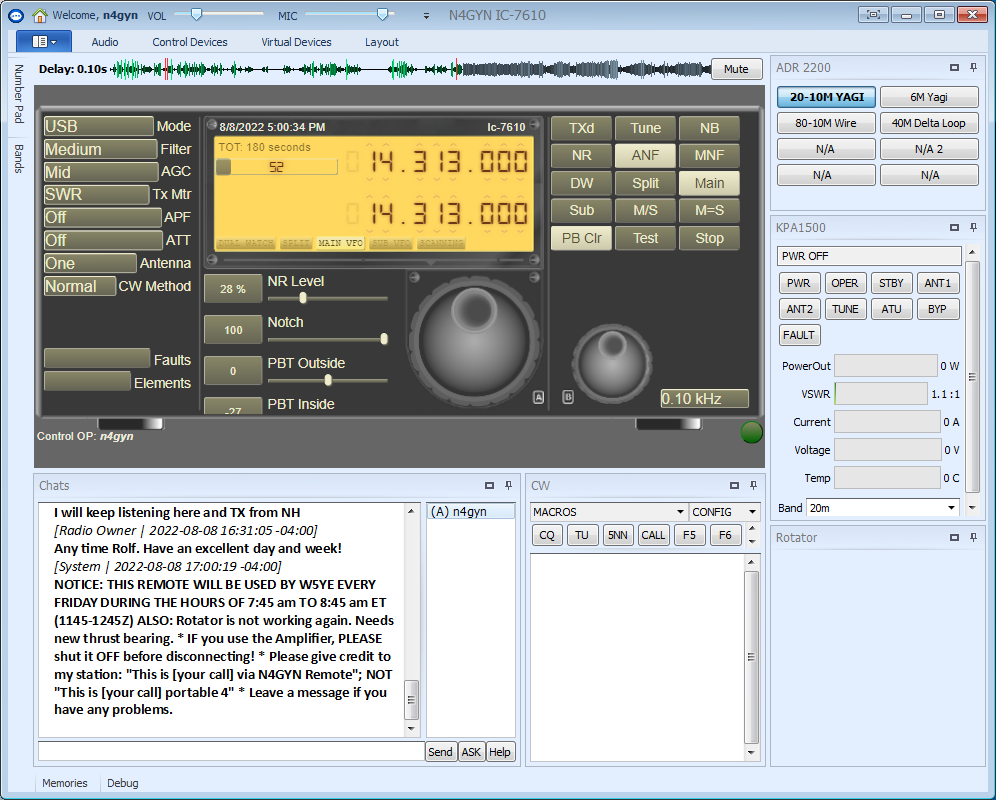Maximize the Rotator panel
996x800 pixels.
(x=954, y=538)
